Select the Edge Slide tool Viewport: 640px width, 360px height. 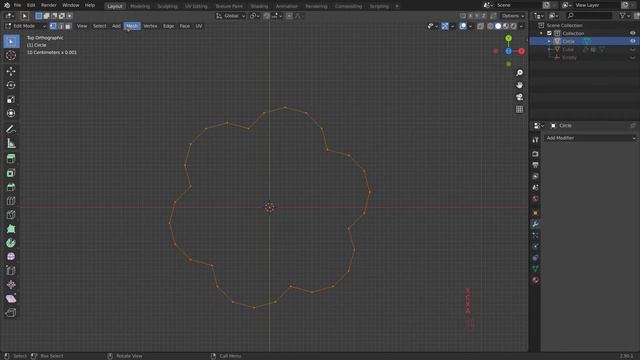tap(11, 271)
